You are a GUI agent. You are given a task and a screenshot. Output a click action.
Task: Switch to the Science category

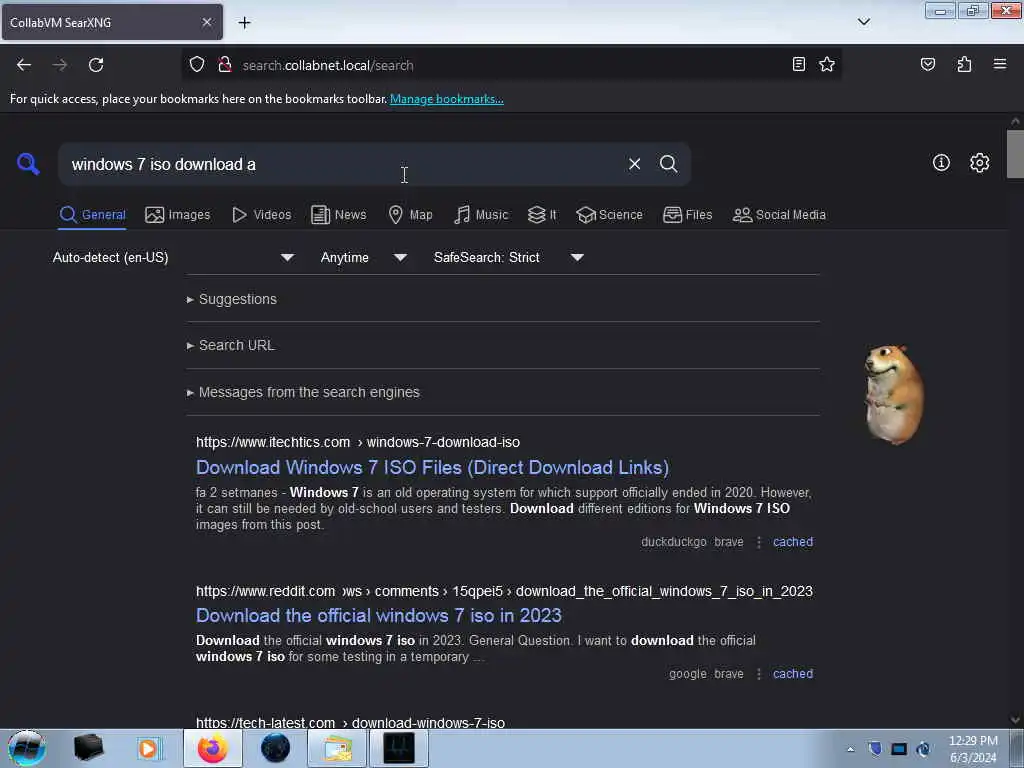tap(609, 215)
